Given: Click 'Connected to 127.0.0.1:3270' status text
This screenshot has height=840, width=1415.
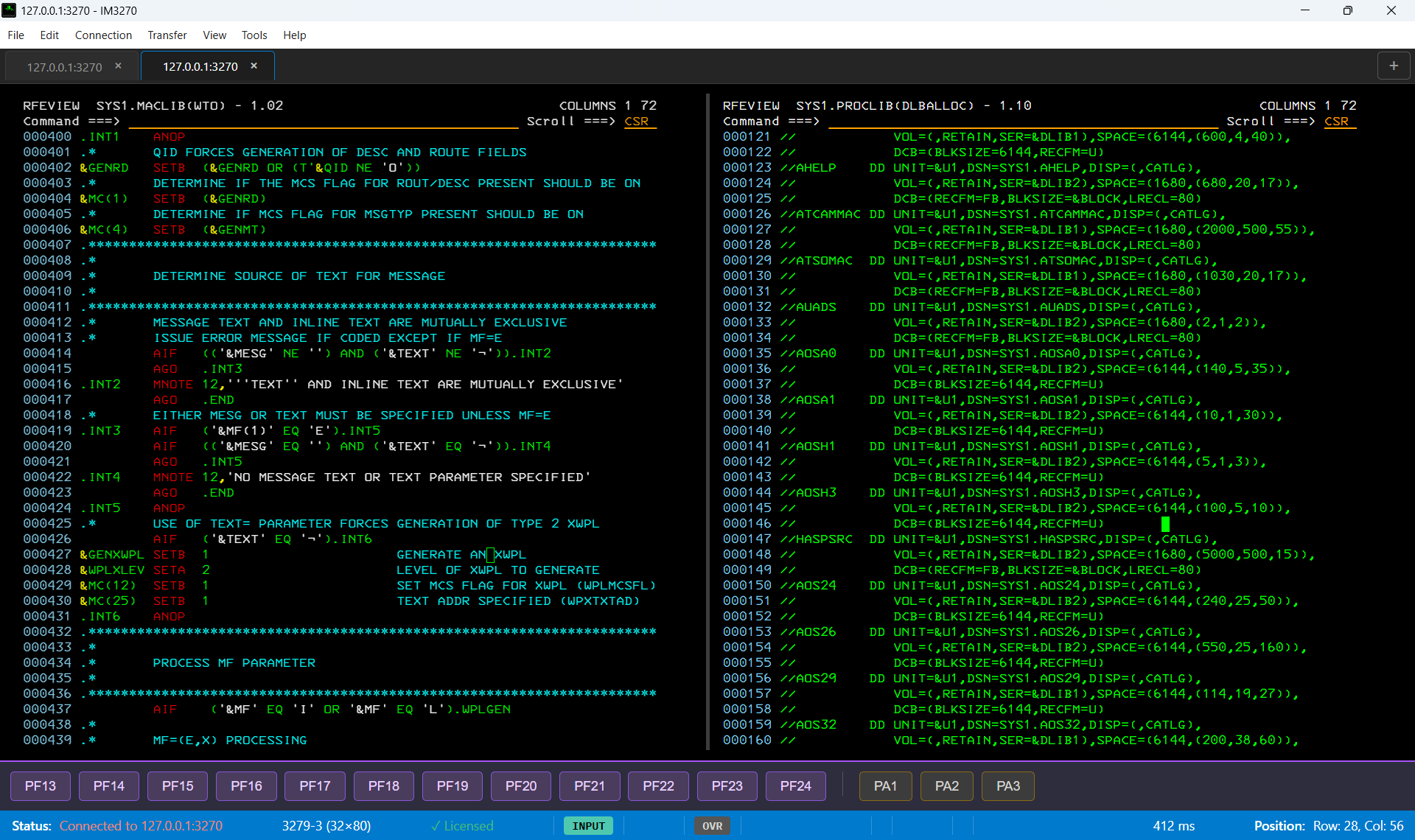Looking at the screenshot, I should tap(141, 826).
